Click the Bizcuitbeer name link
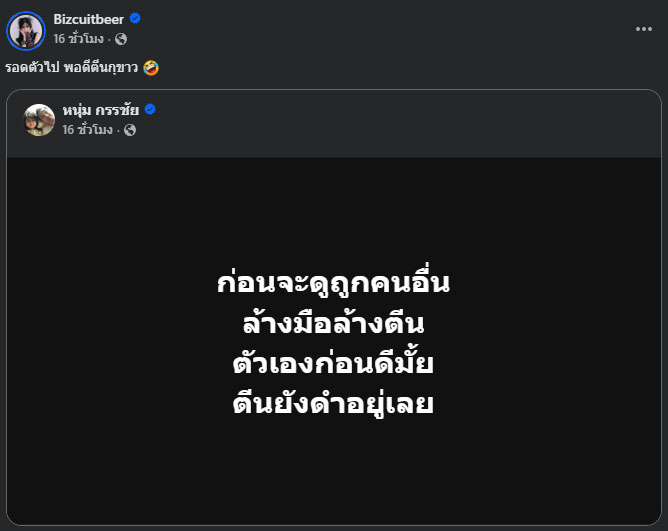 tap(88, 20)
